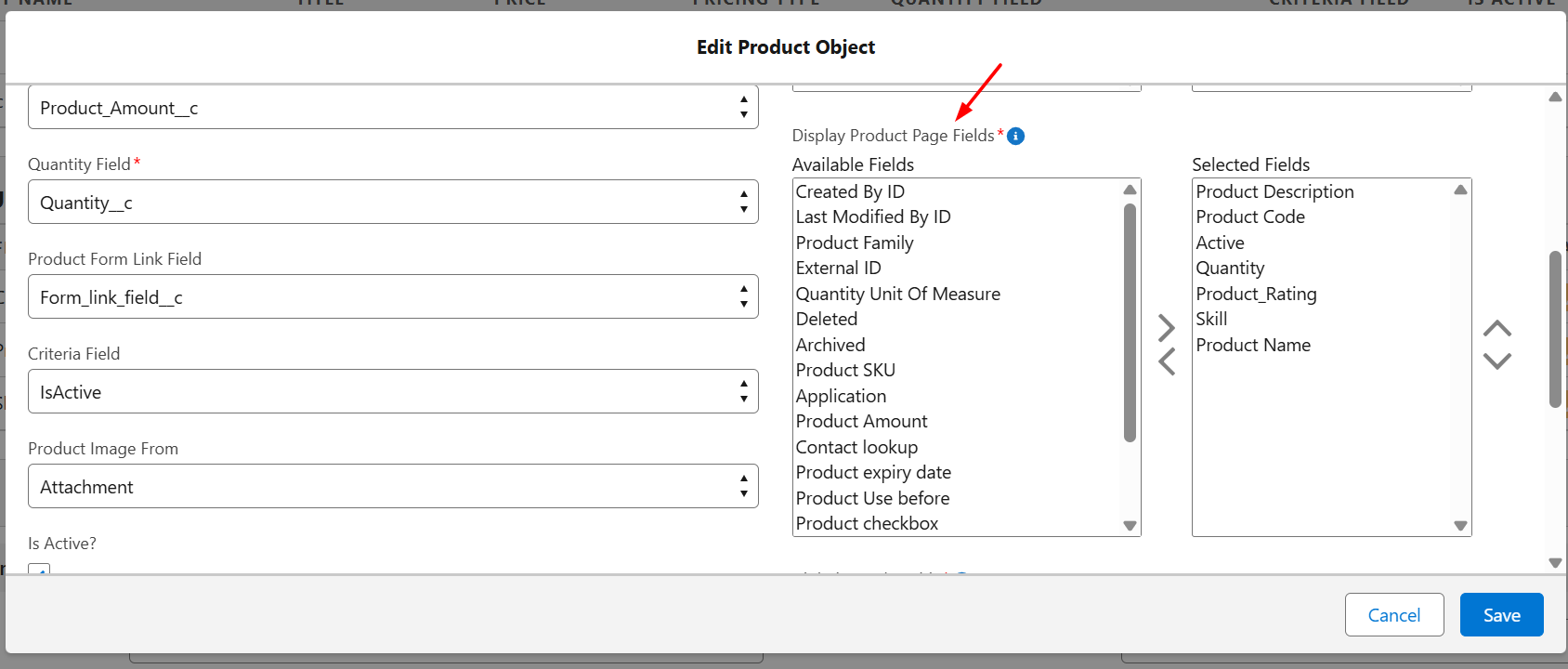
Task: Expand the Product Form Link Field dropdown
Action: click(393, 297)
